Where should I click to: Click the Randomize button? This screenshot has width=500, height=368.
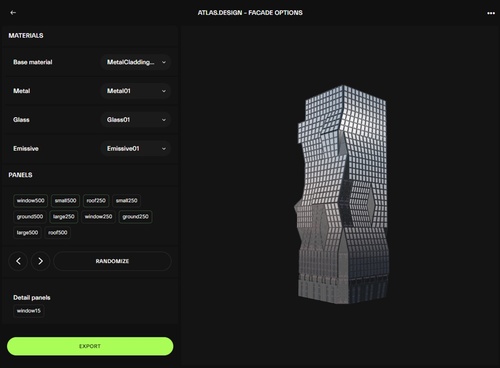coord(112,261)
